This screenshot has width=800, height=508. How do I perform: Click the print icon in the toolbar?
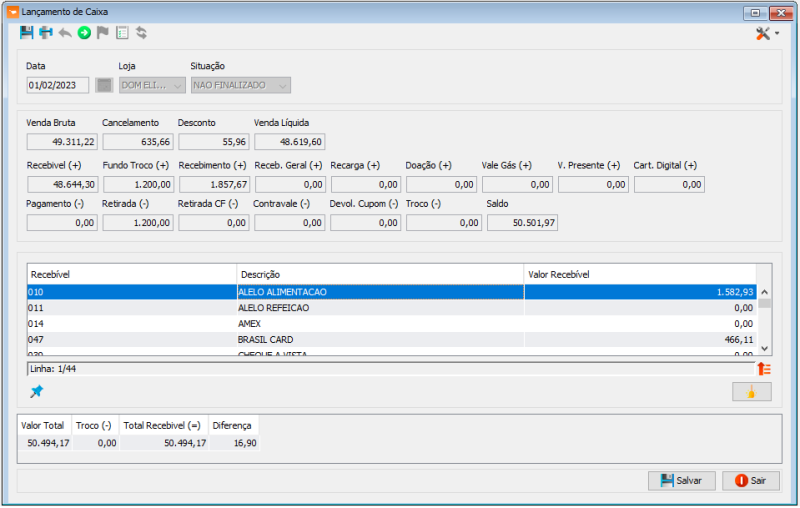pyautogui.click(x=46, y=33)
